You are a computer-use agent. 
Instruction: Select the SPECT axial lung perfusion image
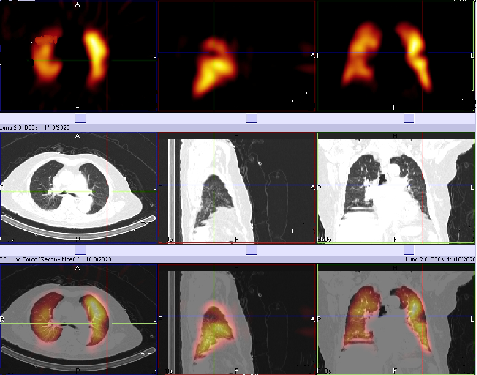[x=79, y=56]
